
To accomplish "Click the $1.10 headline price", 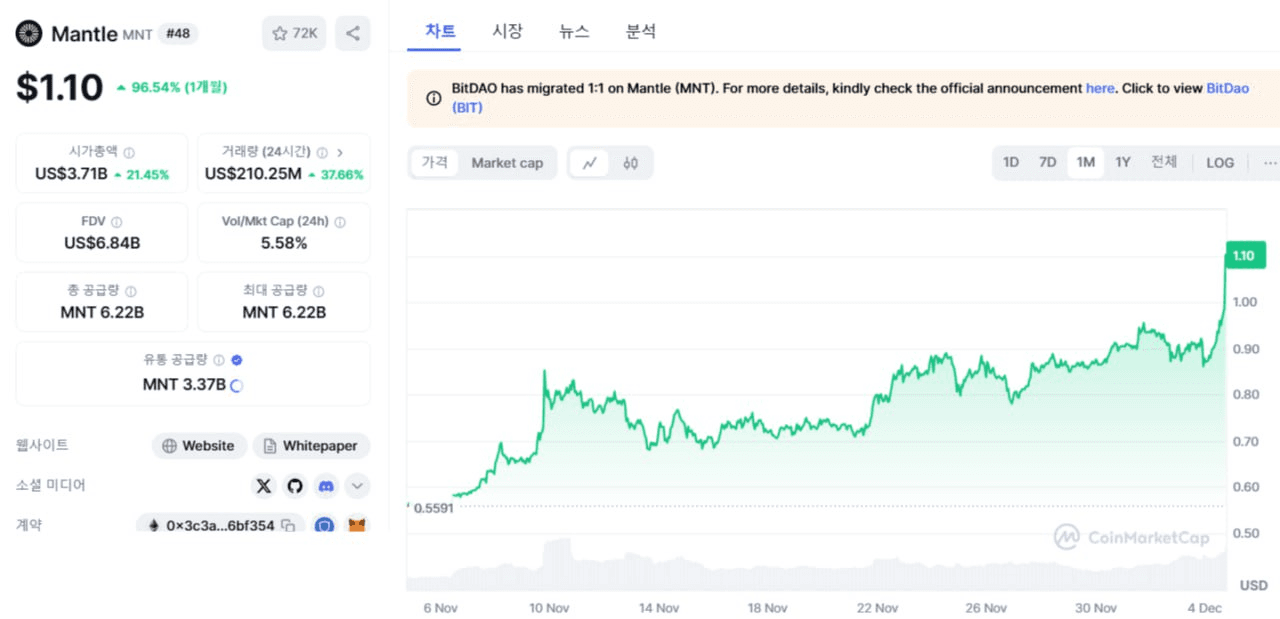I will coord(59,88).
